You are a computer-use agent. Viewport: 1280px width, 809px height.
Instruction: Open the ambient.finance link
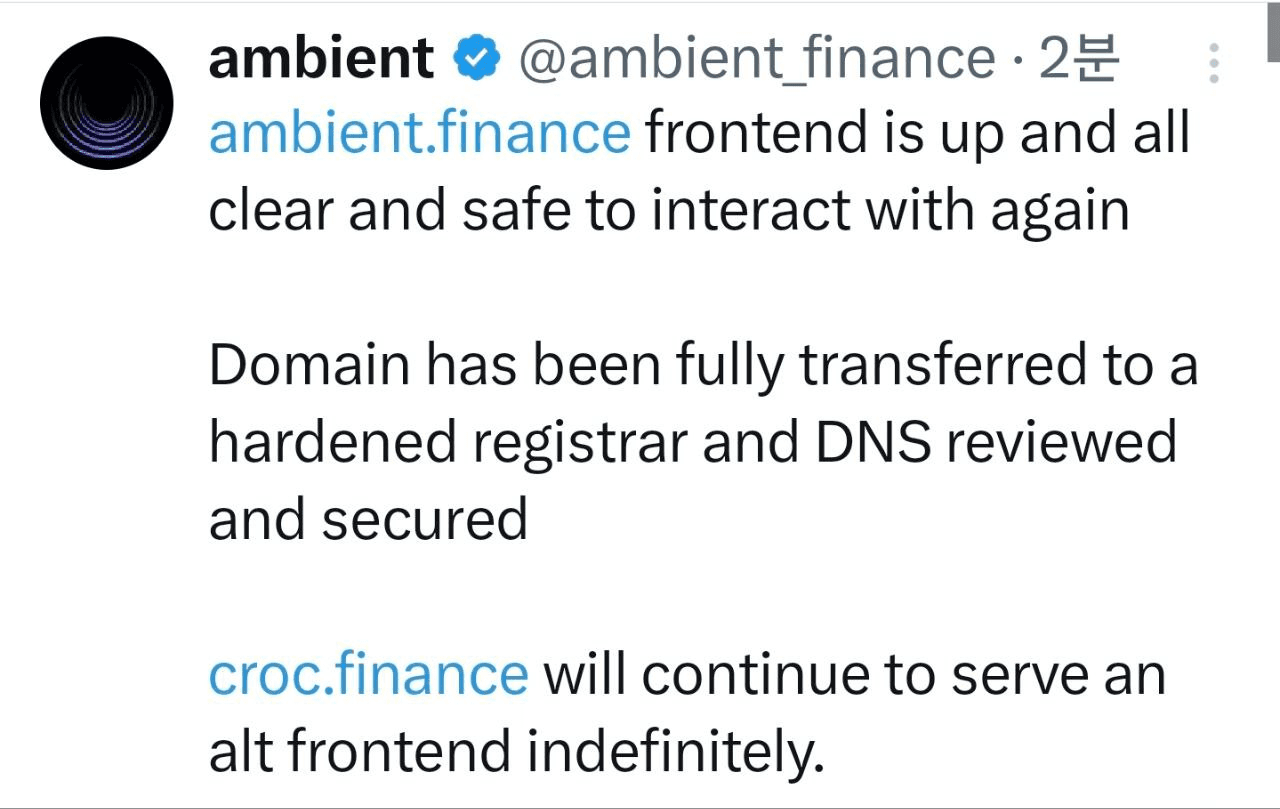click(x=419, y=133)
